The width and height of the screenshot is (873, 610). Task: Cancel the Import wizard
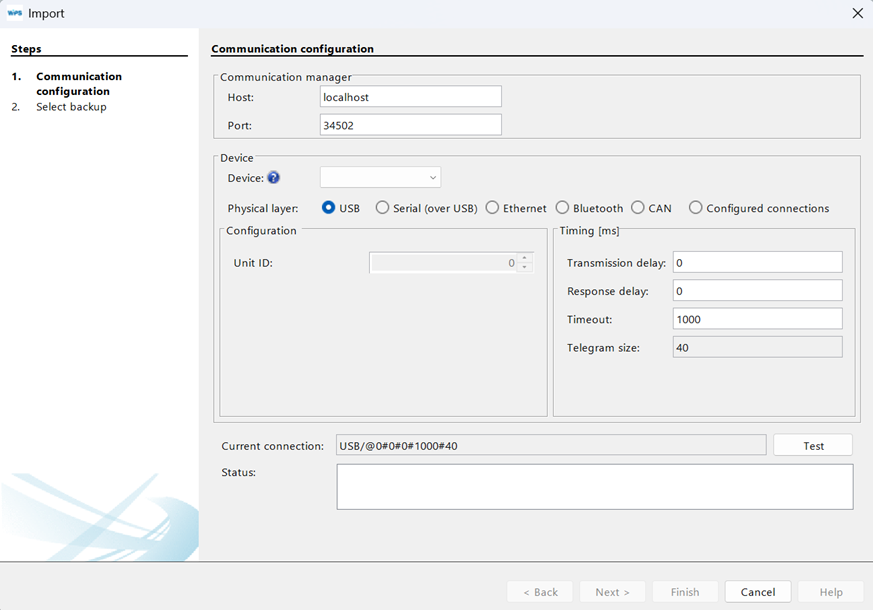click(758, 591)
